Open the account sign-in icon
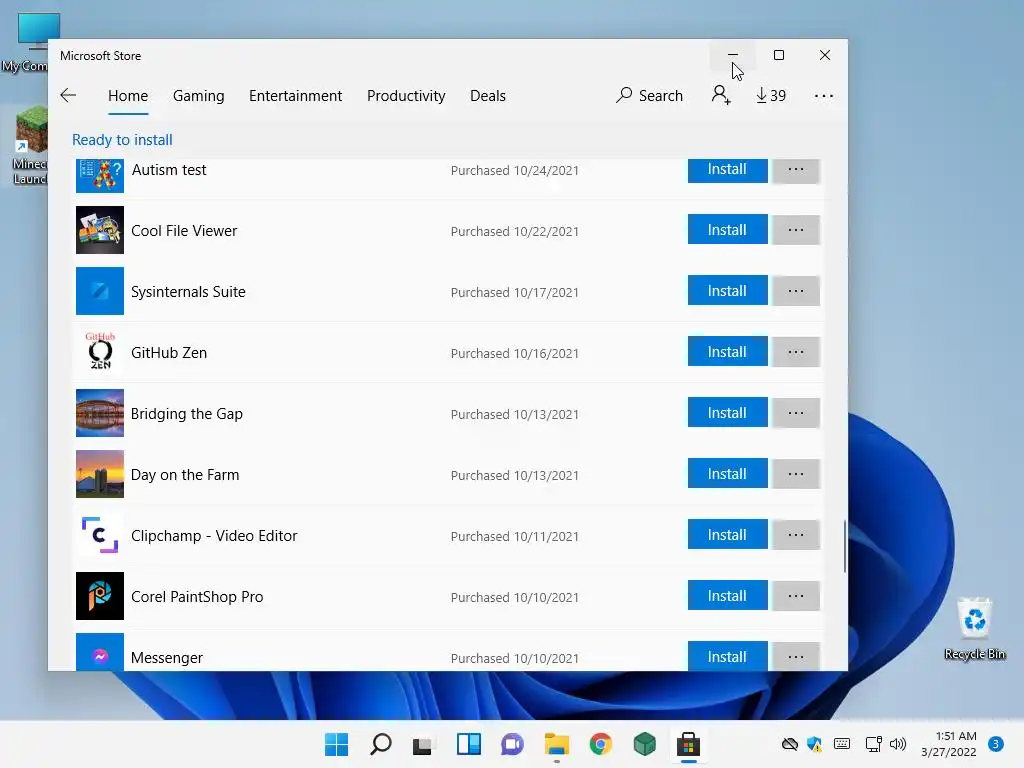 pyautogui.click(x=720, y=95)
